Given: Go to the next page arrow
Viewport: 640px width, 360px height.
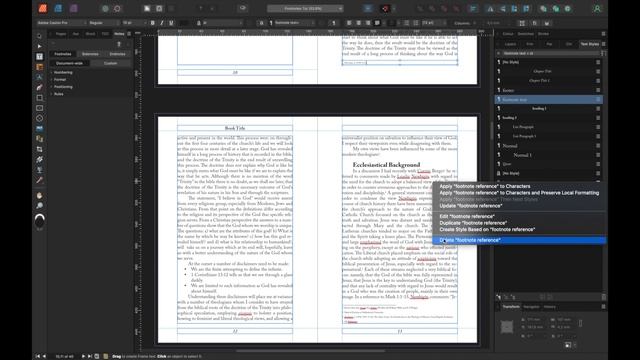Looking at the screenshot, I should 83,356.
